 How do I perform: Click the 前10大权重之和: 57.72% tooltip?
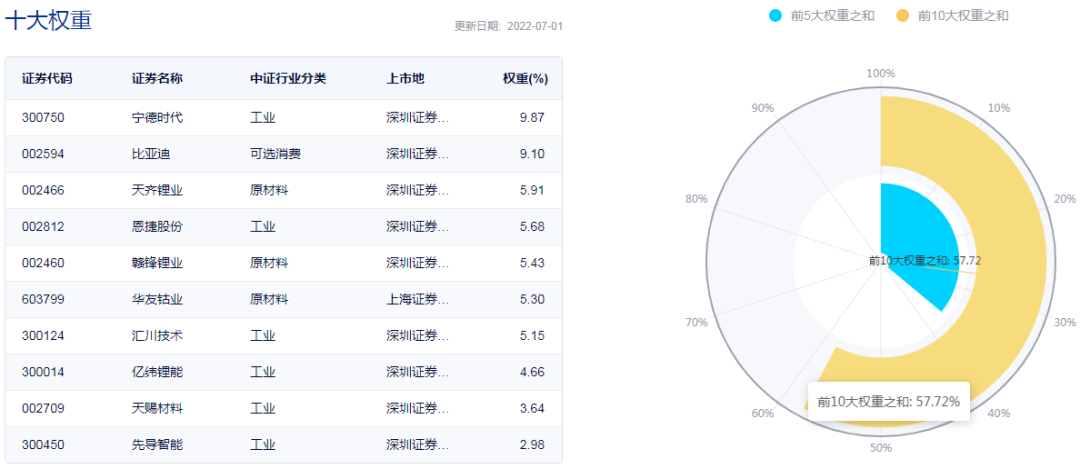click(x=889, y=402)
